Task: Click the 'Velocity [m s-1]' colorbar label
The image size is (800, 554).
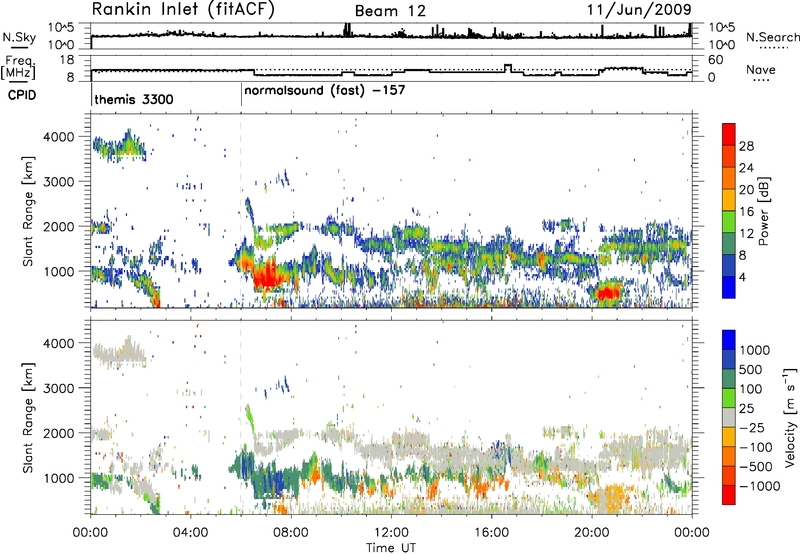Action: [790, 417]
